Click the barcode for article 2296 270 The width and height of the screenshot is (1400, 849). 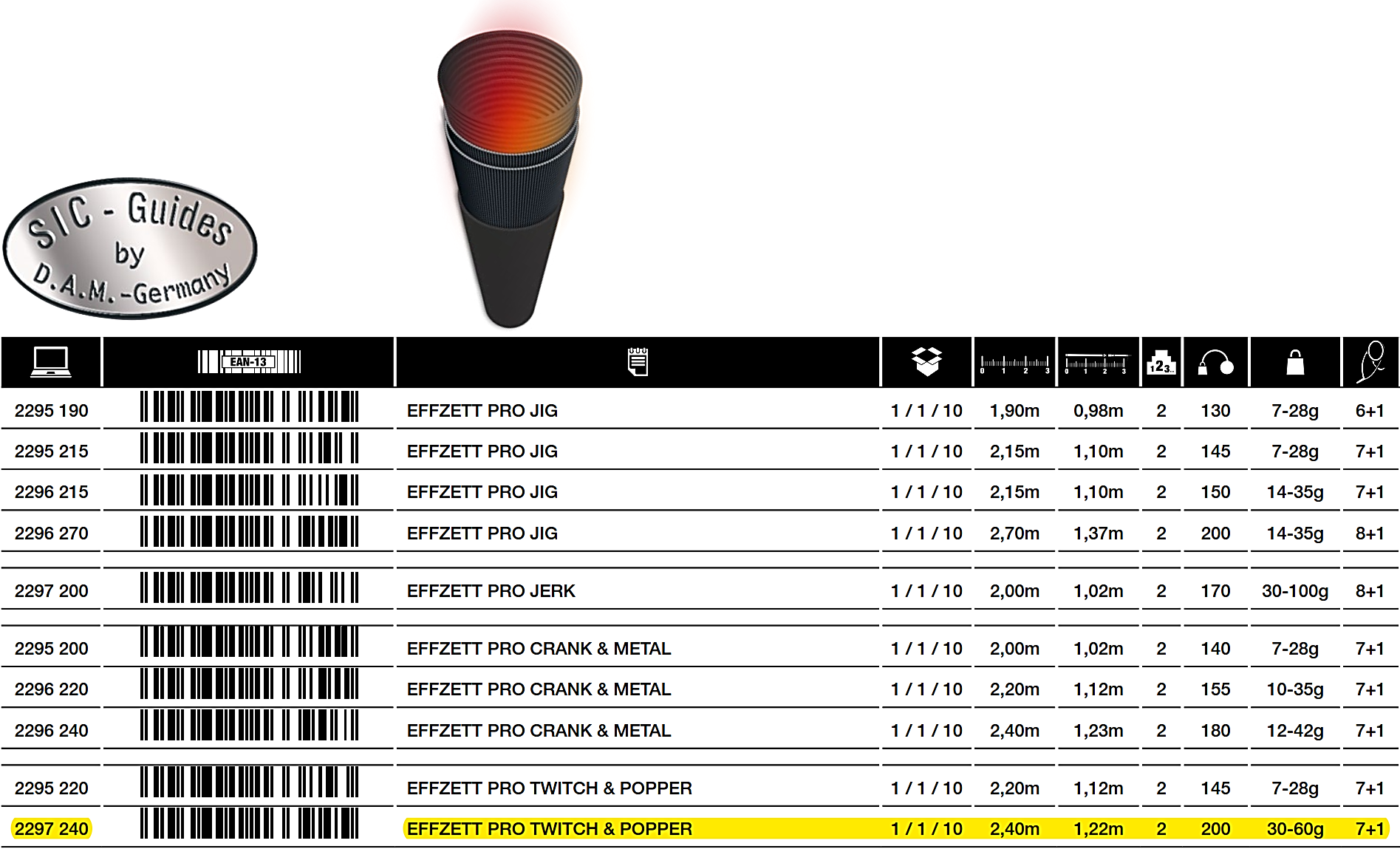[x=249, y=532]
